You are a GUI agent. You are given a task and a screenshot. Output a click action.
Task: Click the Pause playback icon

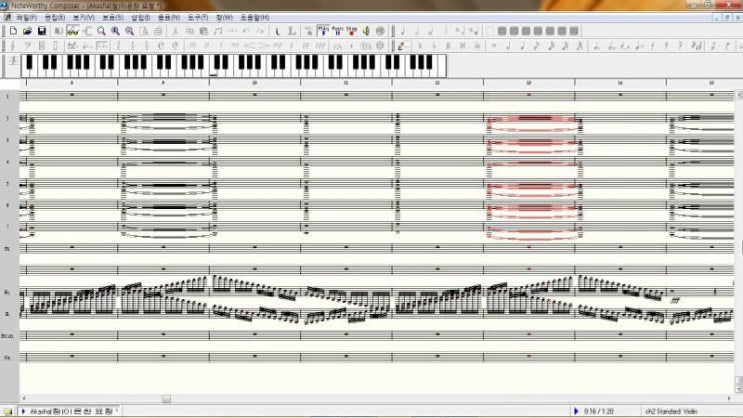(x=337, y=31)
